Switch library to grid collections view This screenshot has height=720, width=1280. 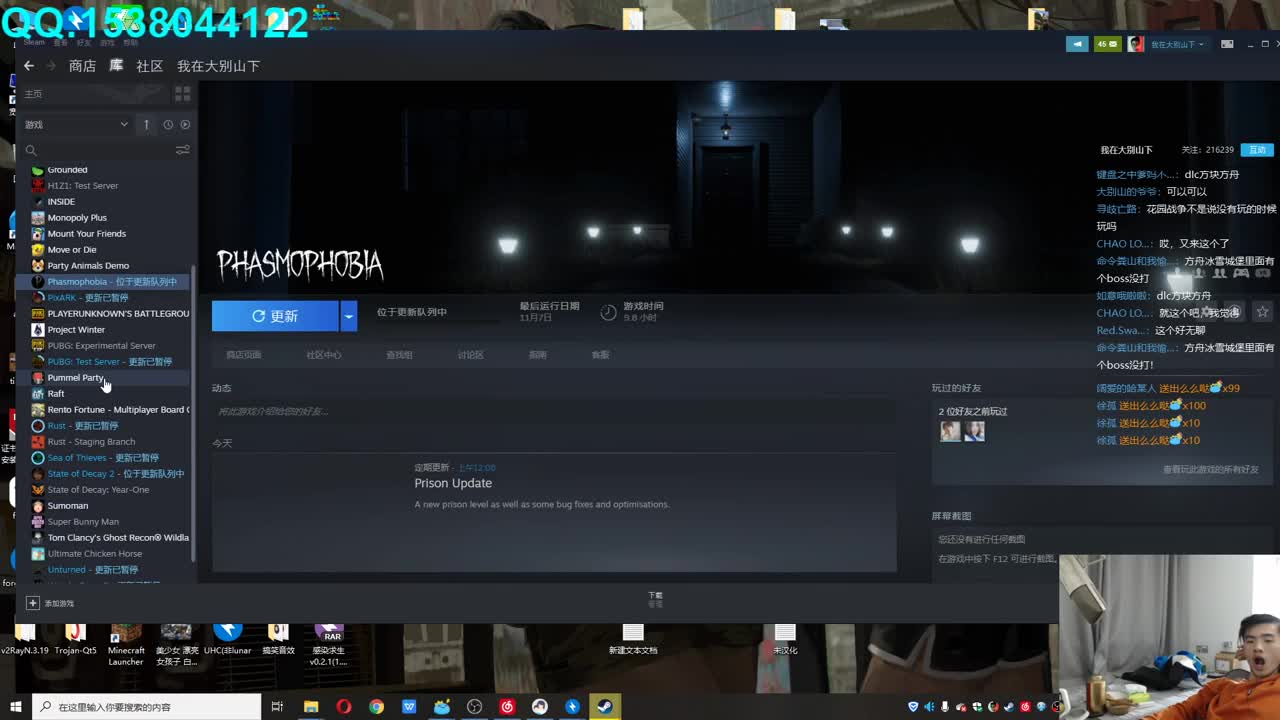tap(182, 94)
